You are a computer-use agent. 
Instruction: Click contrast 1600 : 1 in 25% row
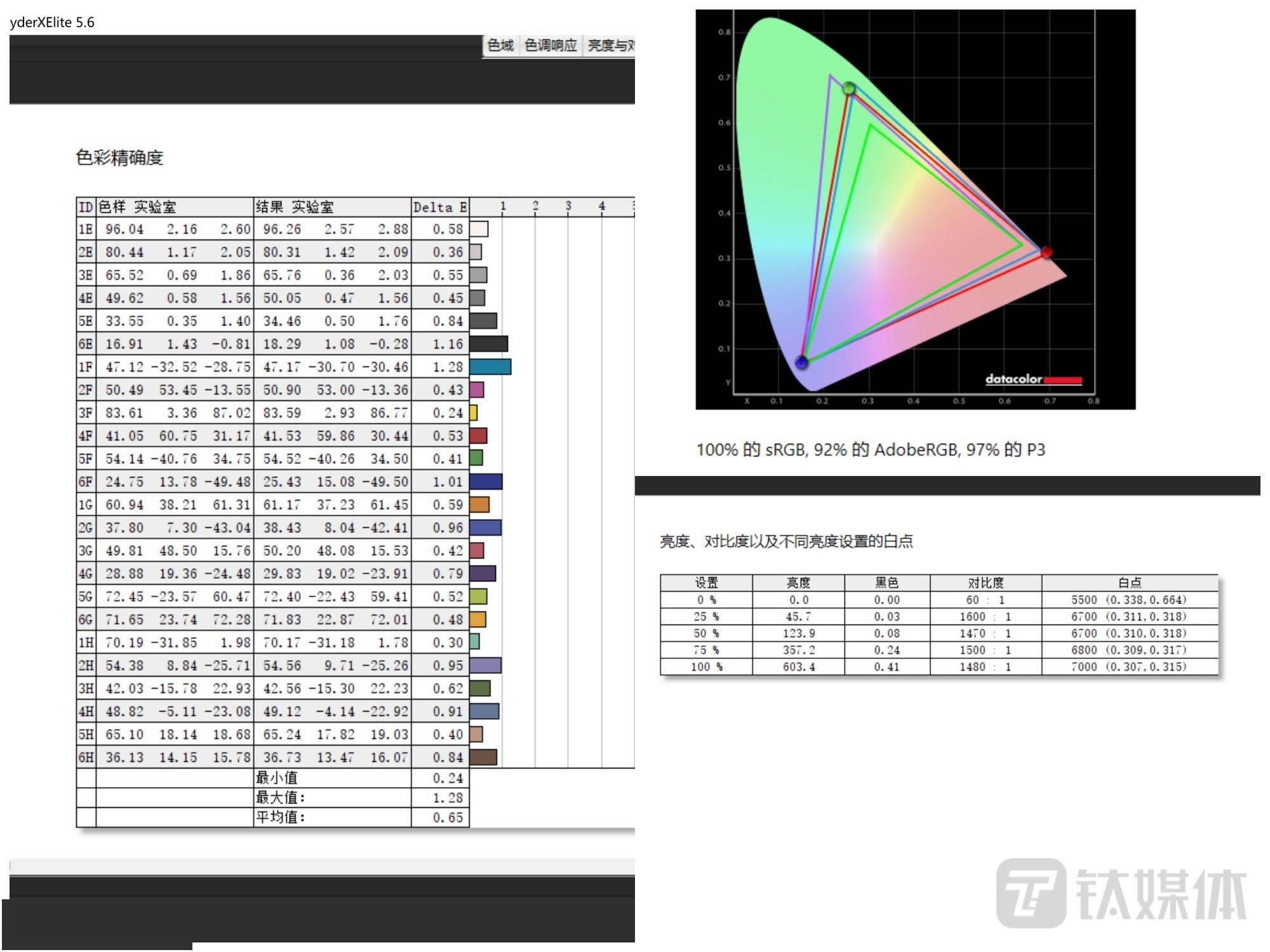tap(985, 616)
